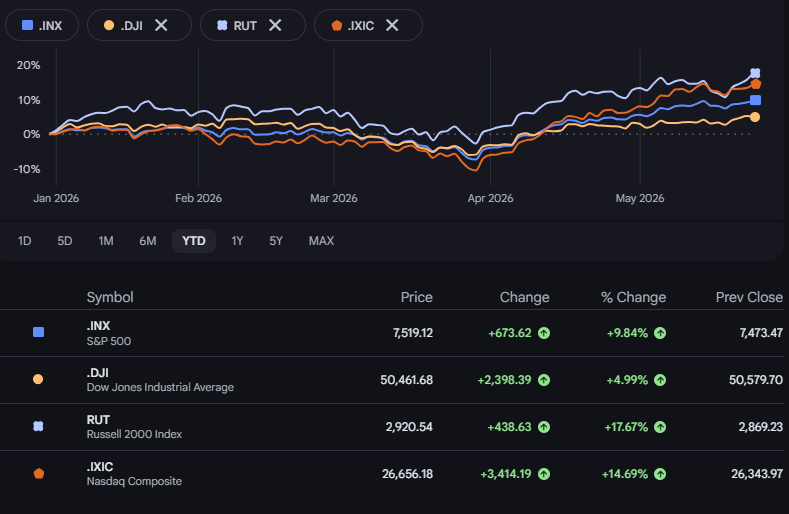Screen dimensions: 789x514
Task: Click the .DJI chip label
Action: pyautogui.click(x=132, y=26)
